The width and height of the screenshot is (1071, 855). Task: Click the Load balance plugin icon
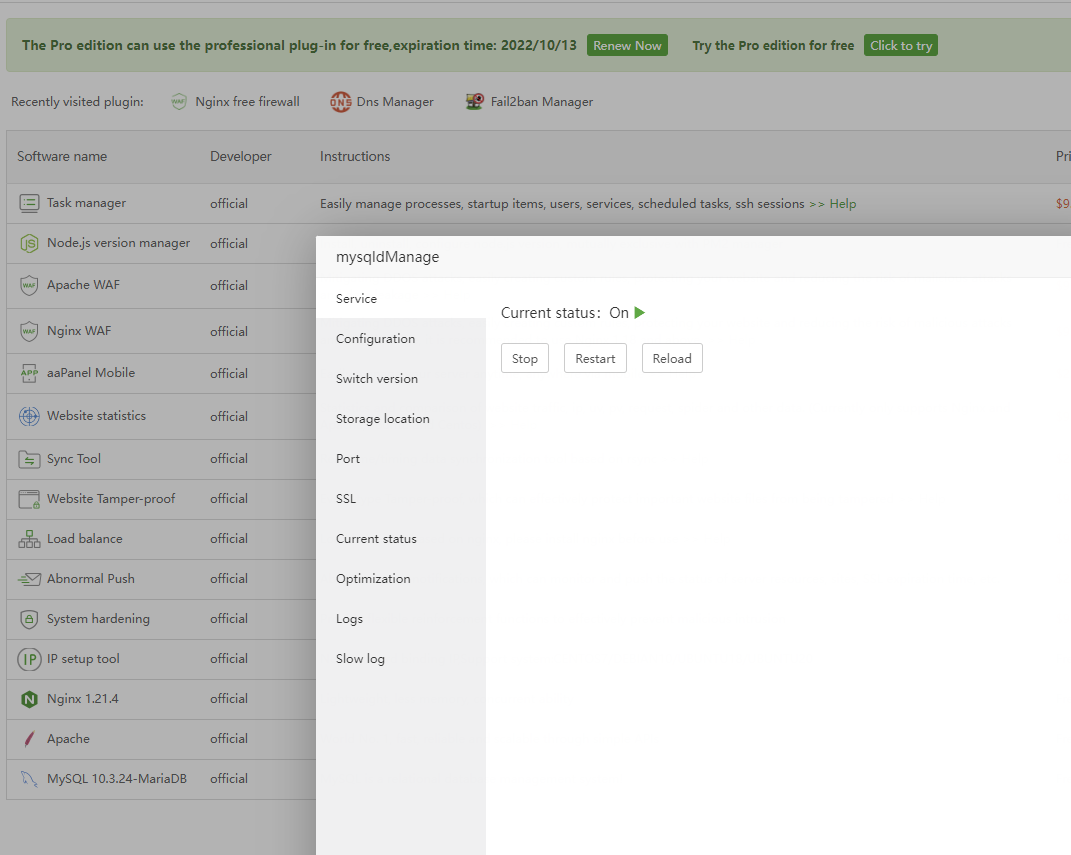click(28, 539)
